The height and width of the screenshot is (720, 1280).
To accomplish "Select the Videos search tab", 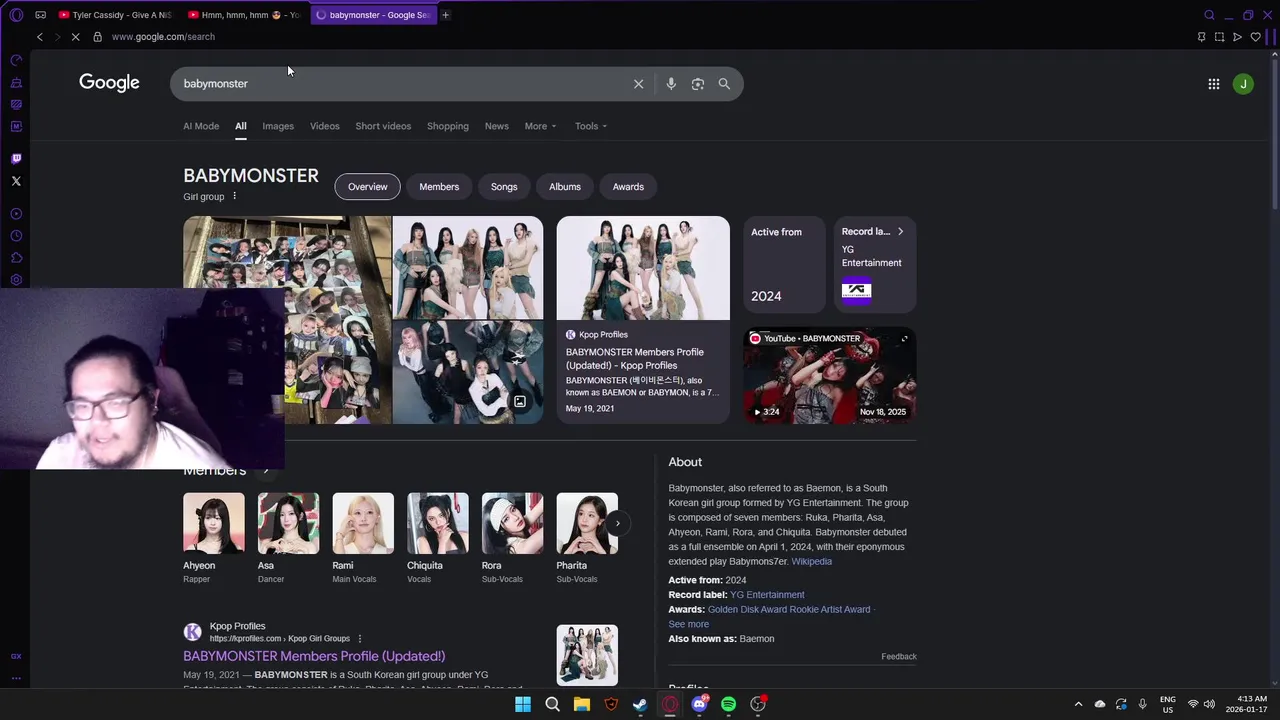I will pos(324,126).
